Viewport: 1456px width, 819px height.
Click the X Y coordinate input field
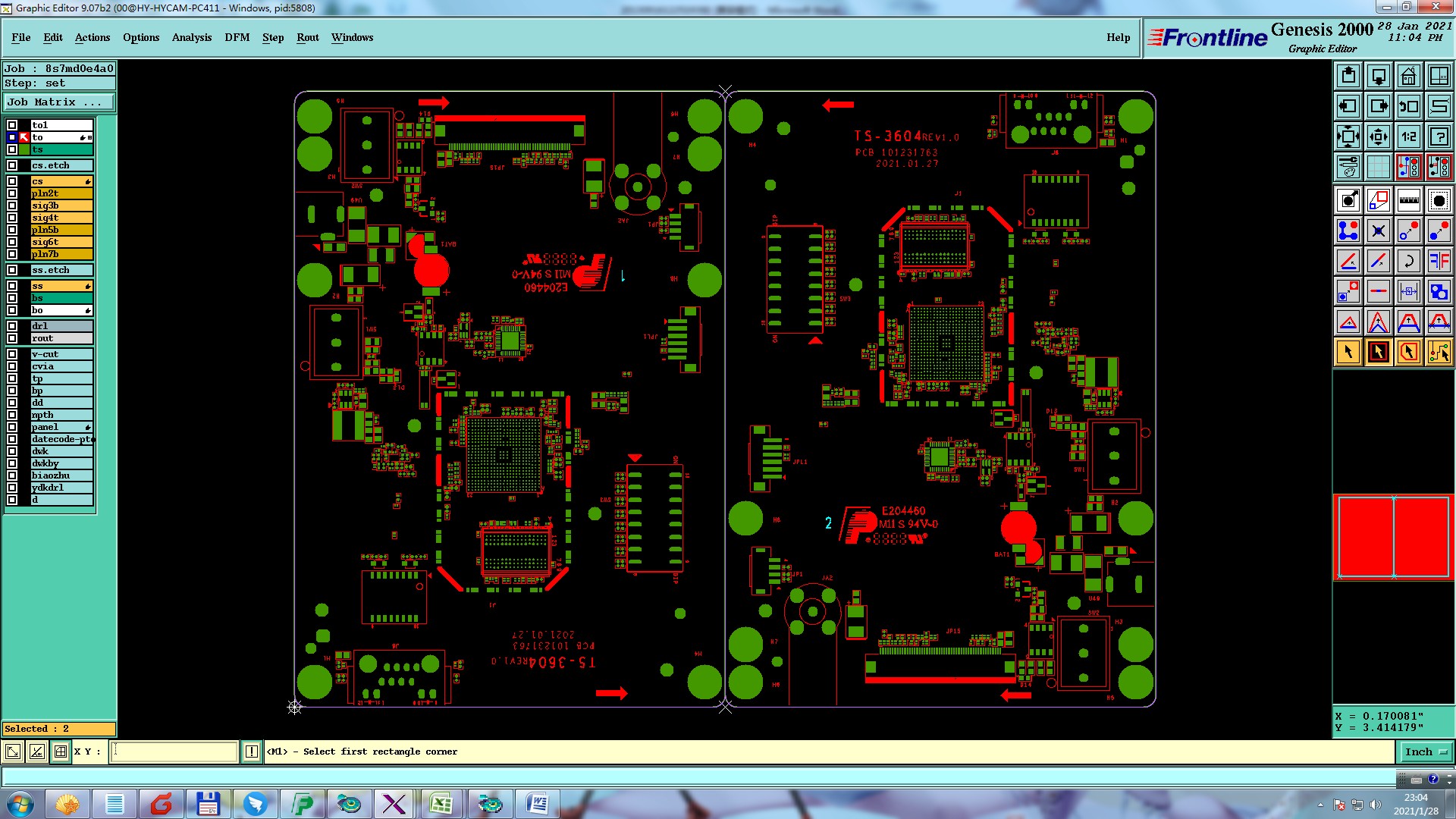pos(174,752)
